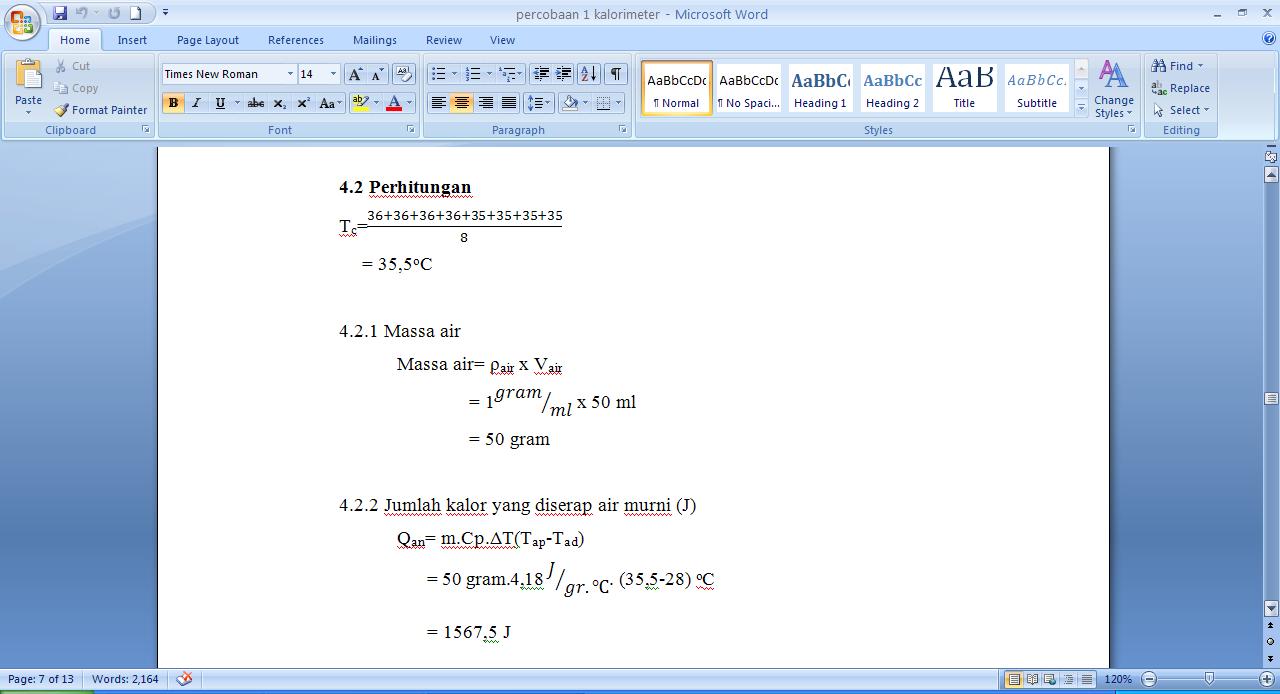
Task: Click Find in Editing group
Action: (1178, 66)
